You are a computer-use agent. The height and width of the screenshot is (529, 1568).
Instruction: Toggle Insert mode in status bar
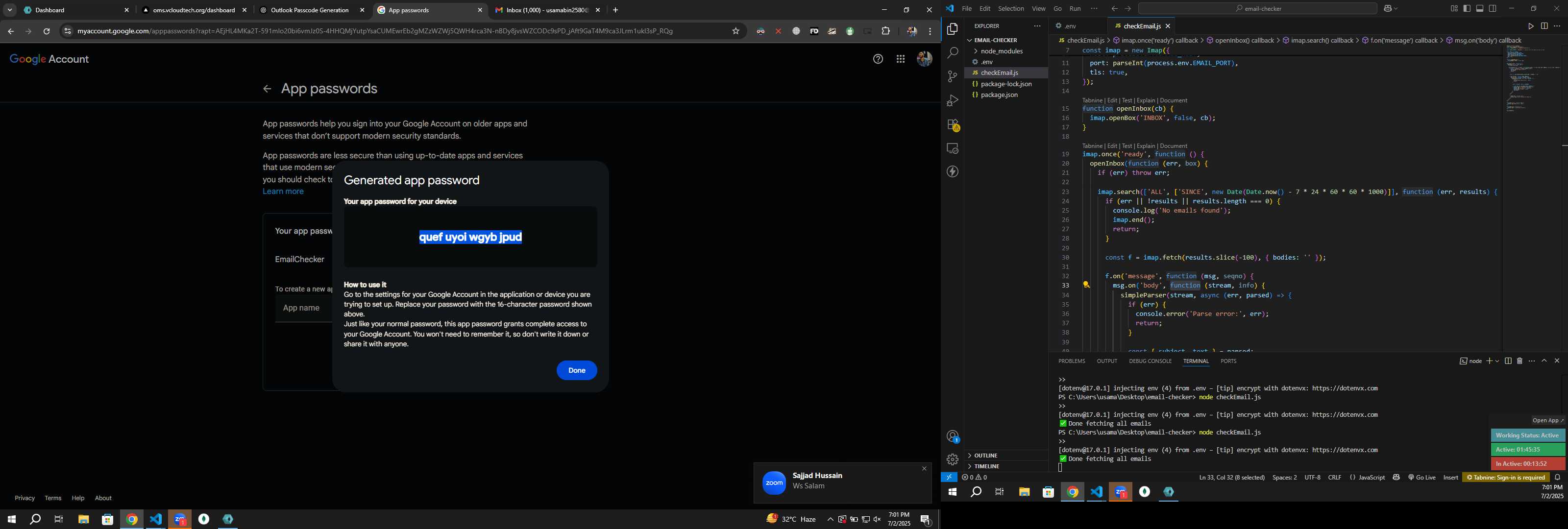pyautogui.click(x=1450, y=477)
